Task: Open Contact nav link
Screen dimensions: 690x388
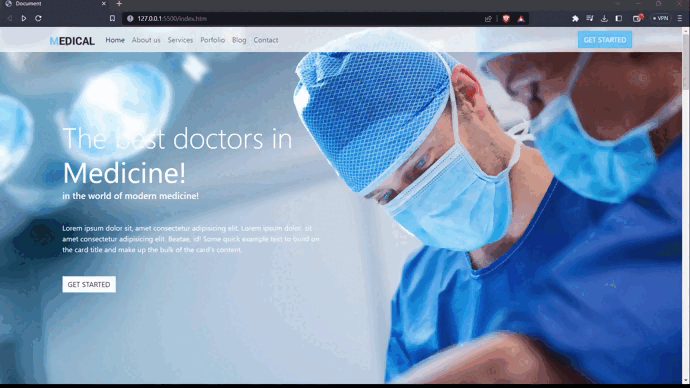Action: point(266,40)
